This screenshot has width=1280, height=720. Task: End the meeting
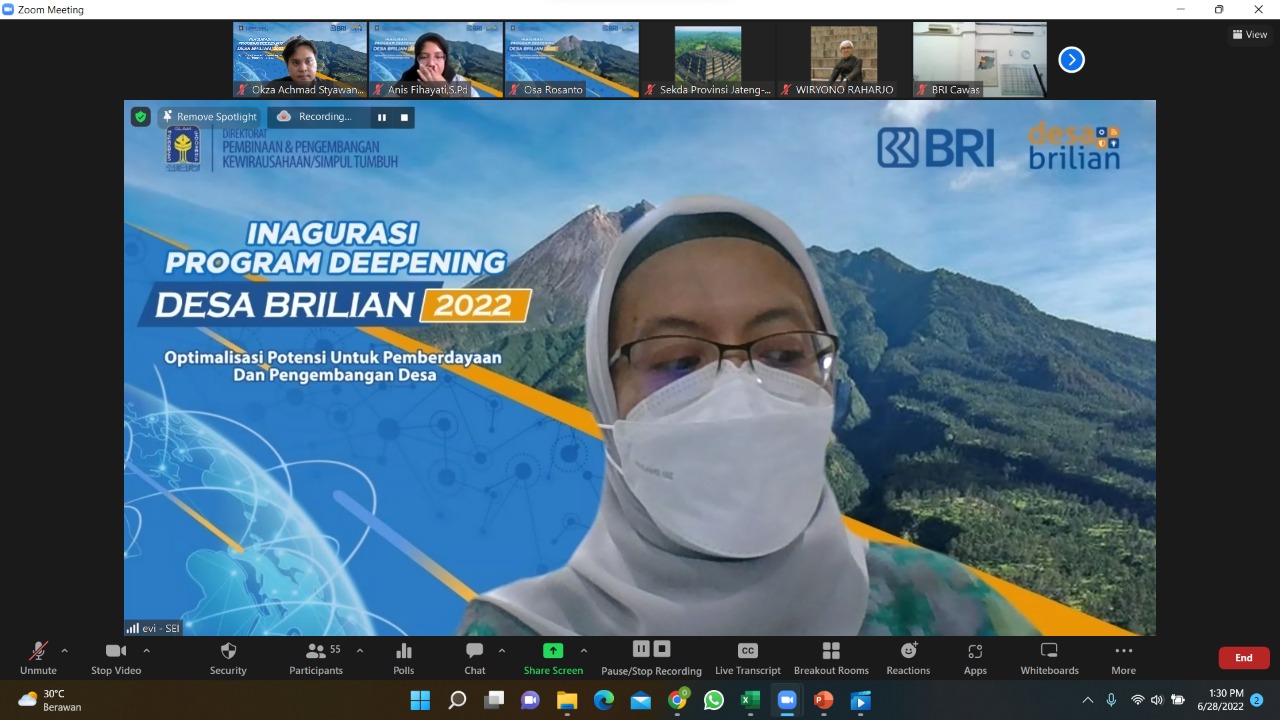1243,657
